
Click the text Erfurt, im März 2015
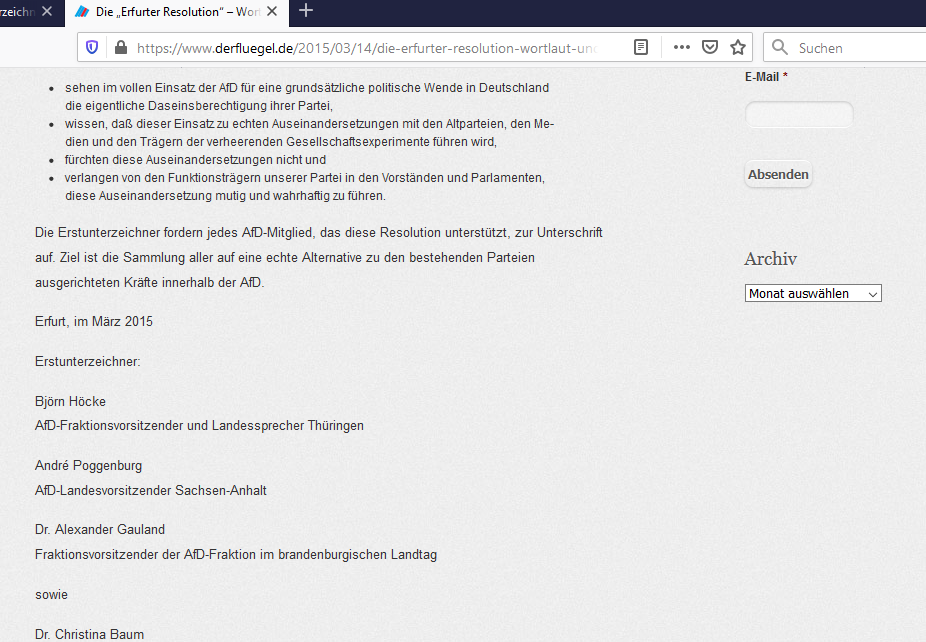coord(94,322)
